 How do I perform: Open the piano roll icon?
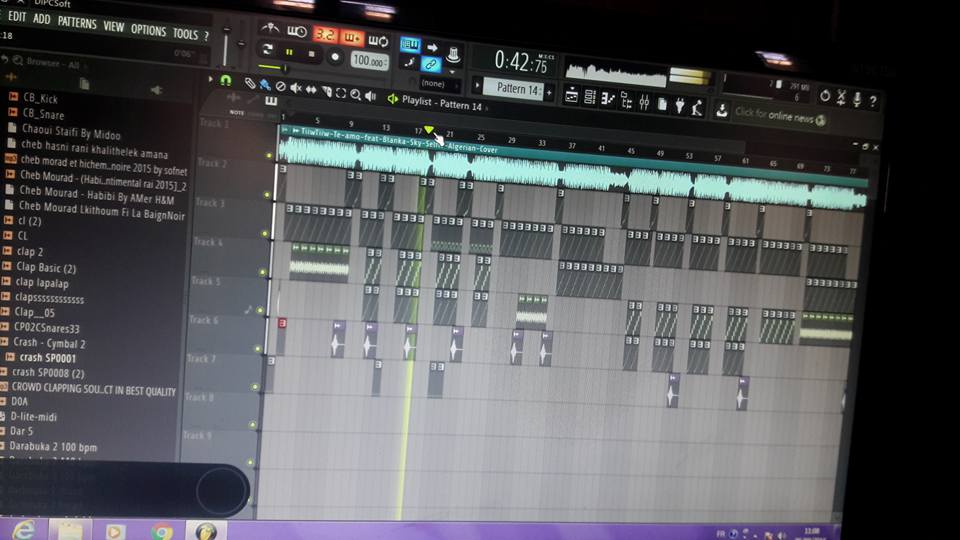click(607, 99)
